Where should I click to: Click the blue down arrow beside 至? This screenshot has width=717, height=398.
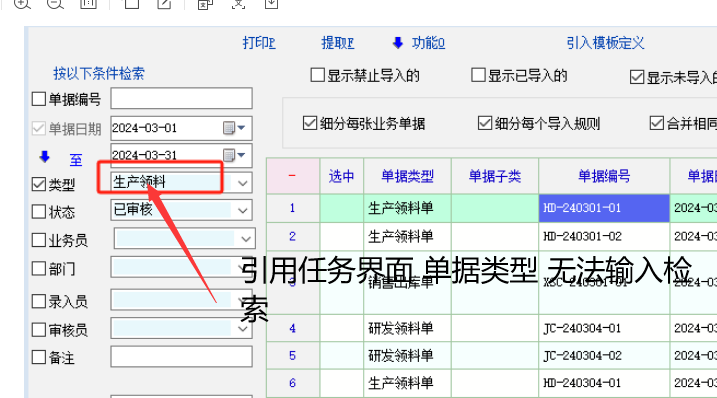pos(44,157)
